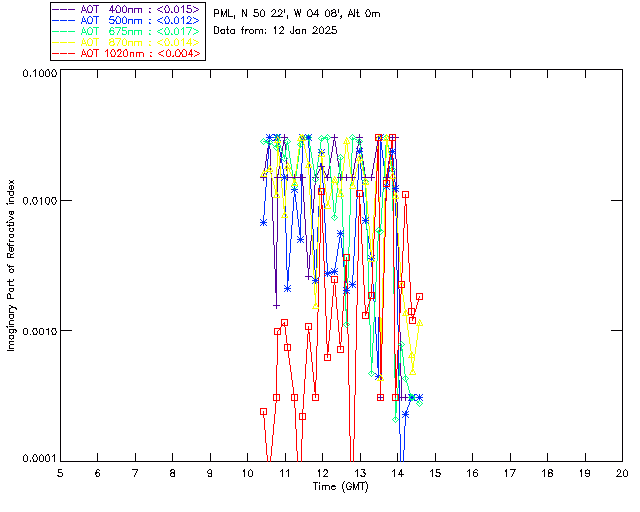The height and width of the screenshot is (512, 640).
Task: Click the x-axis tick label 20
Action: (622, 473)
